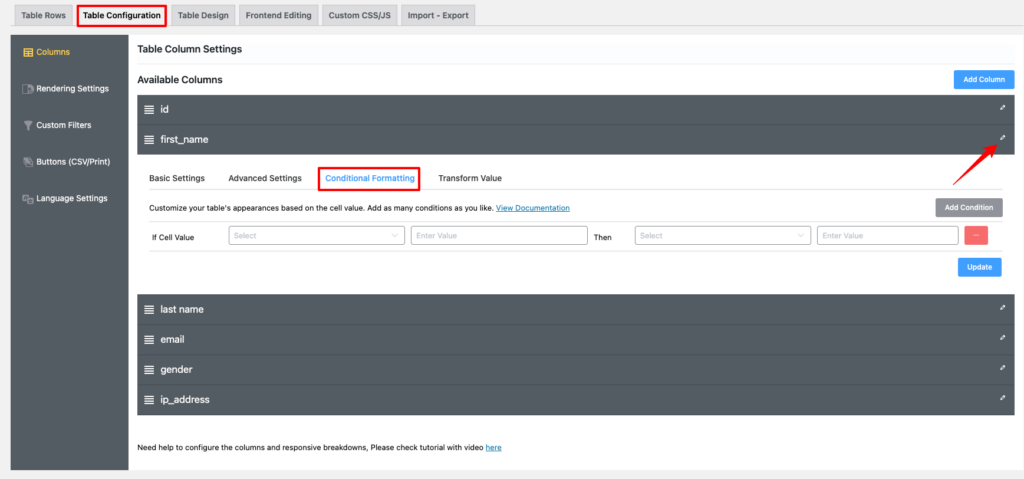Open the Custom CSS/JS tab

tap(360, 16)
